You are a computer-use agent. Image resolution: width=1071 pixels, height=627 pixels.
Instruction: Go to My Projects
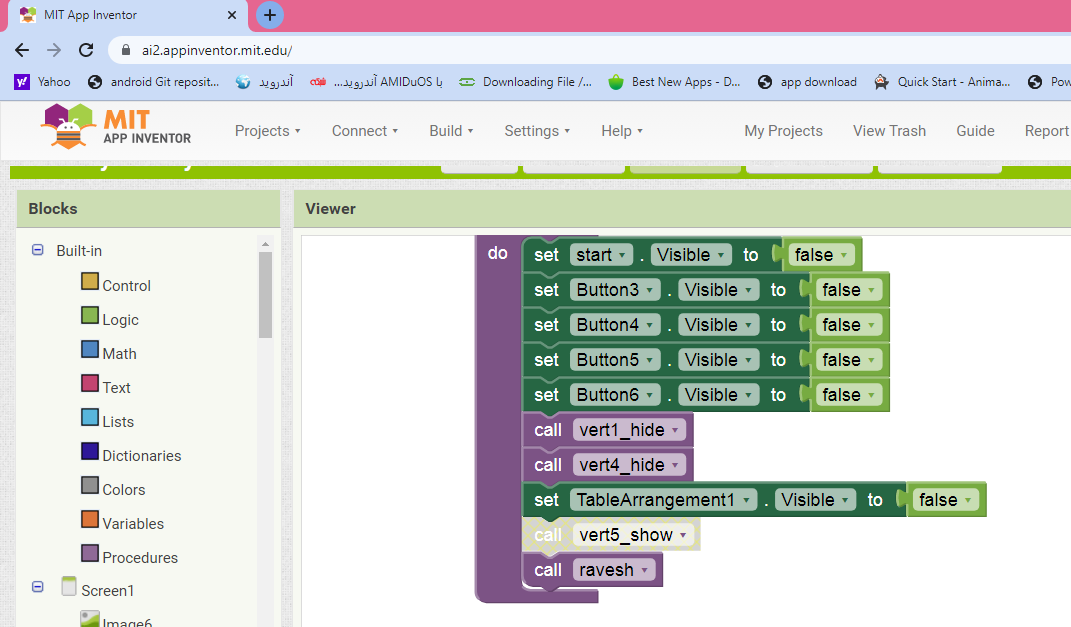point(783,131)
